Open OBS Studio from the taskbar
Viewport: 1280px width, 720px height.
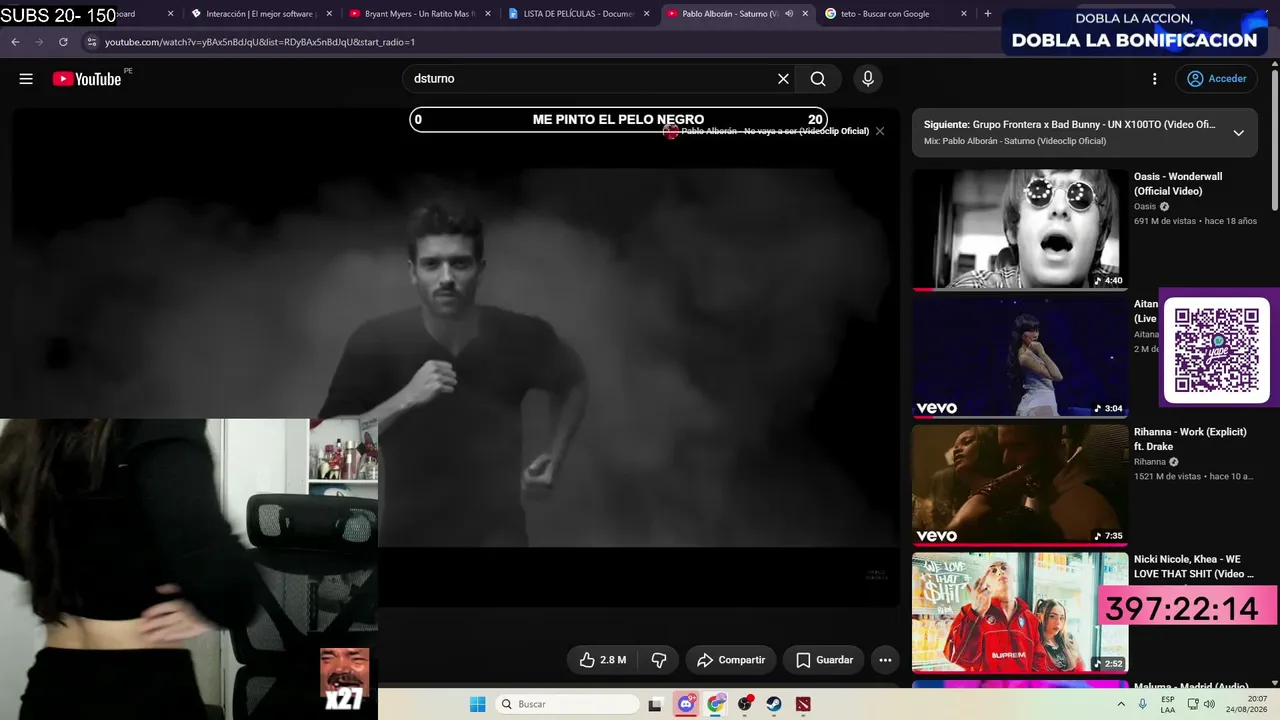[x=745, y=704]
